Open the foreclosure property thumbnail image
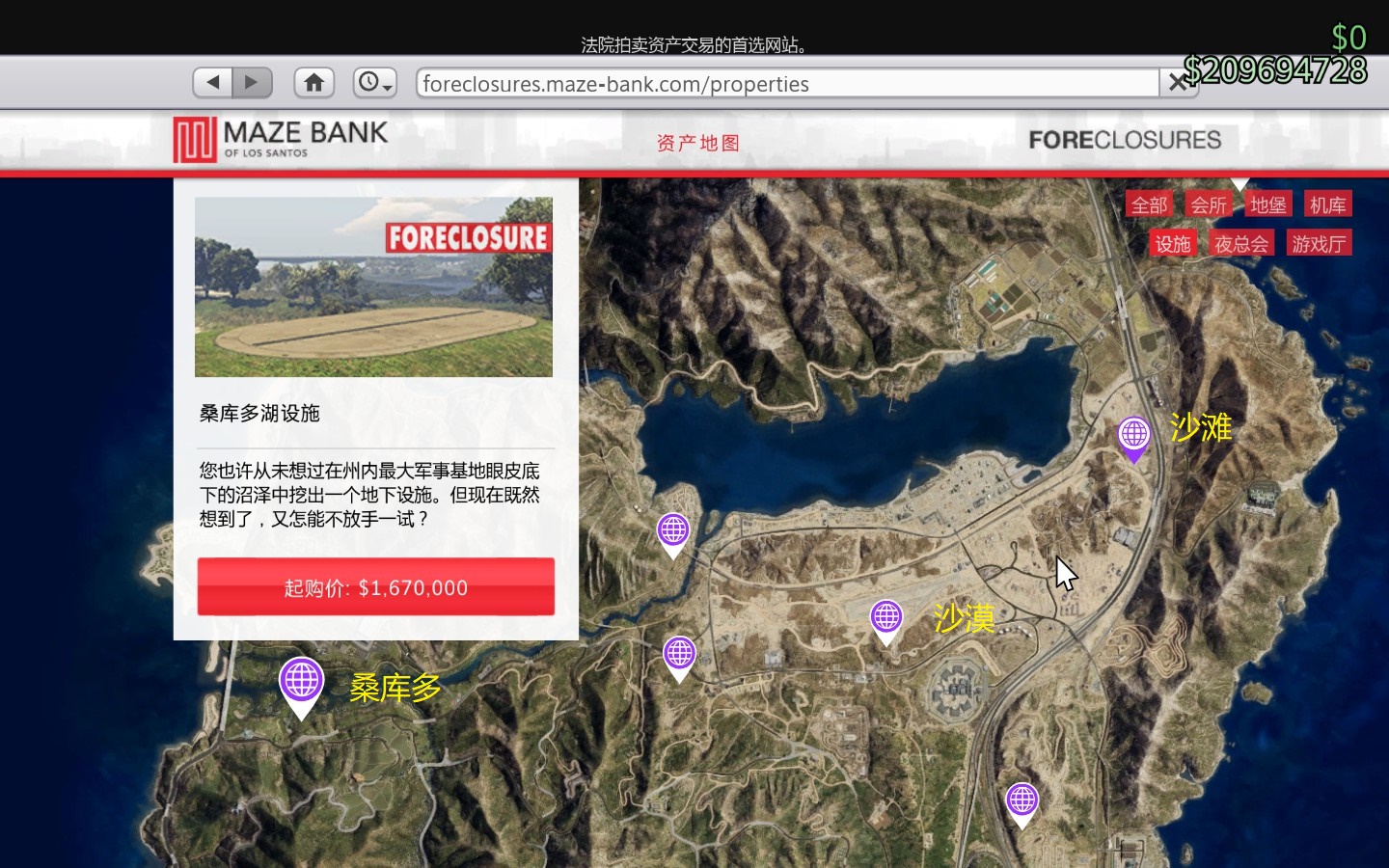This screenshot has width=1389, height=868. point(373,286)
